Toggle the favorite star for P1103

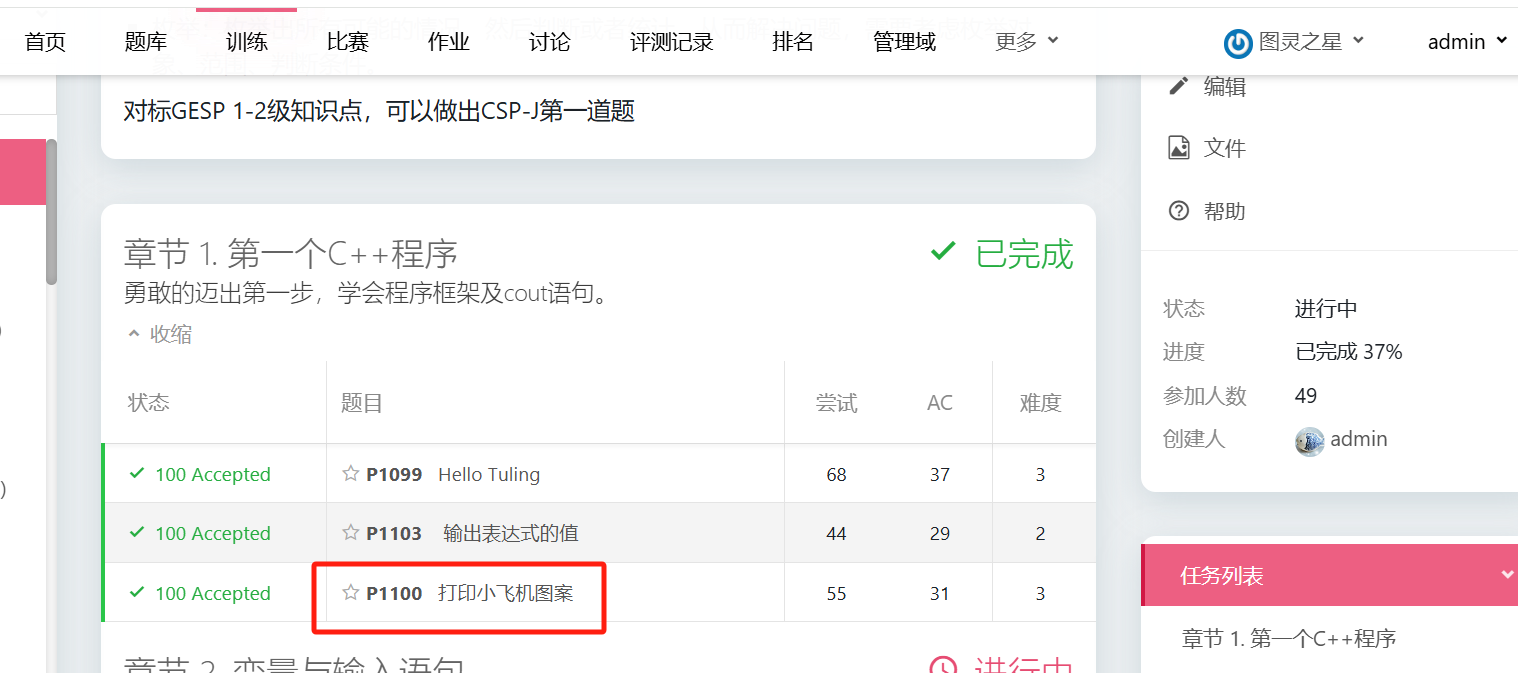tap(350, 533)
